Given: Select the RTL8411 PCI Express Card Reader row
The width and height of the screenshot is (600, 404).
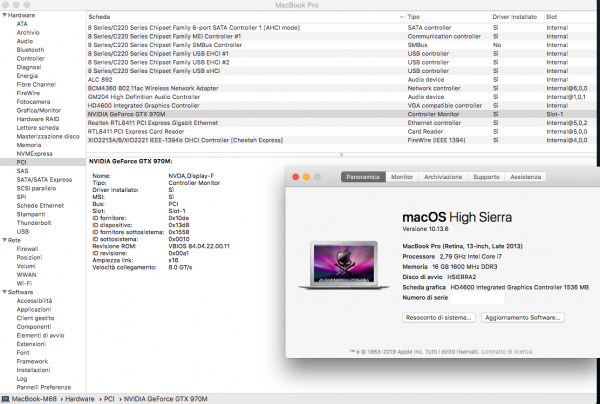Looking at the screenshot, I should click(341, 132).
